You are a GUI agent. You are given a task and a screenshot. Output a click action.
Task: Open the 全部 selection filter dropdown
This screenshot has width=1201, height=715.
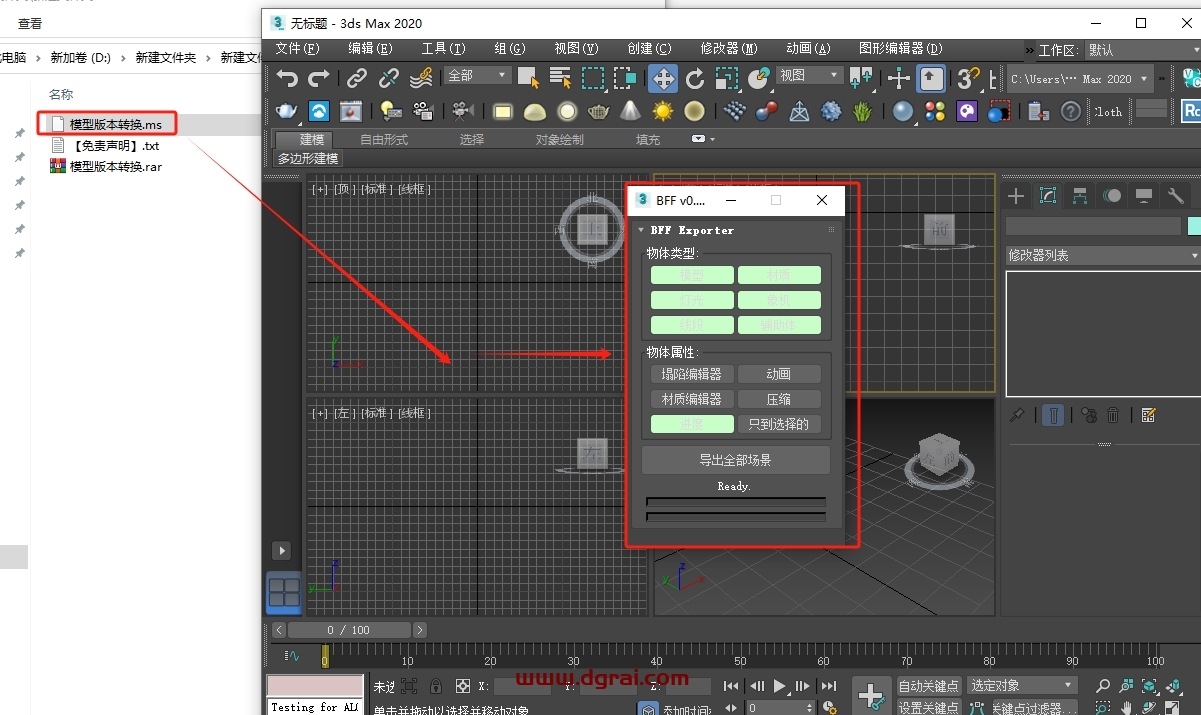(478, 76)
